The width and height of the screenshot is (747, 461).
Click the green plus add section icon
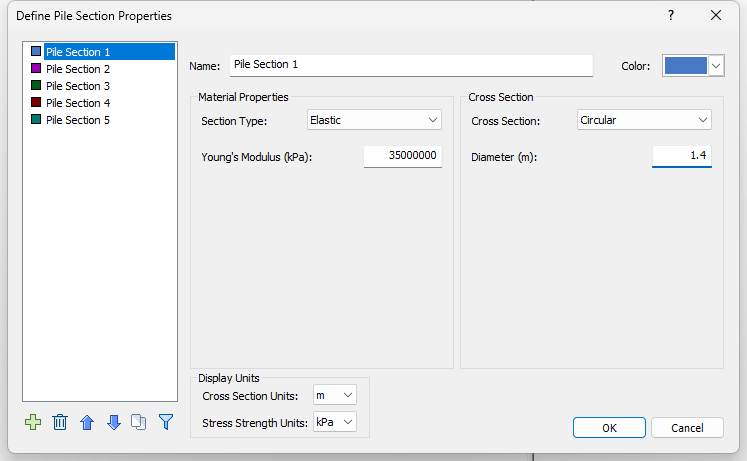pos(33,422)
